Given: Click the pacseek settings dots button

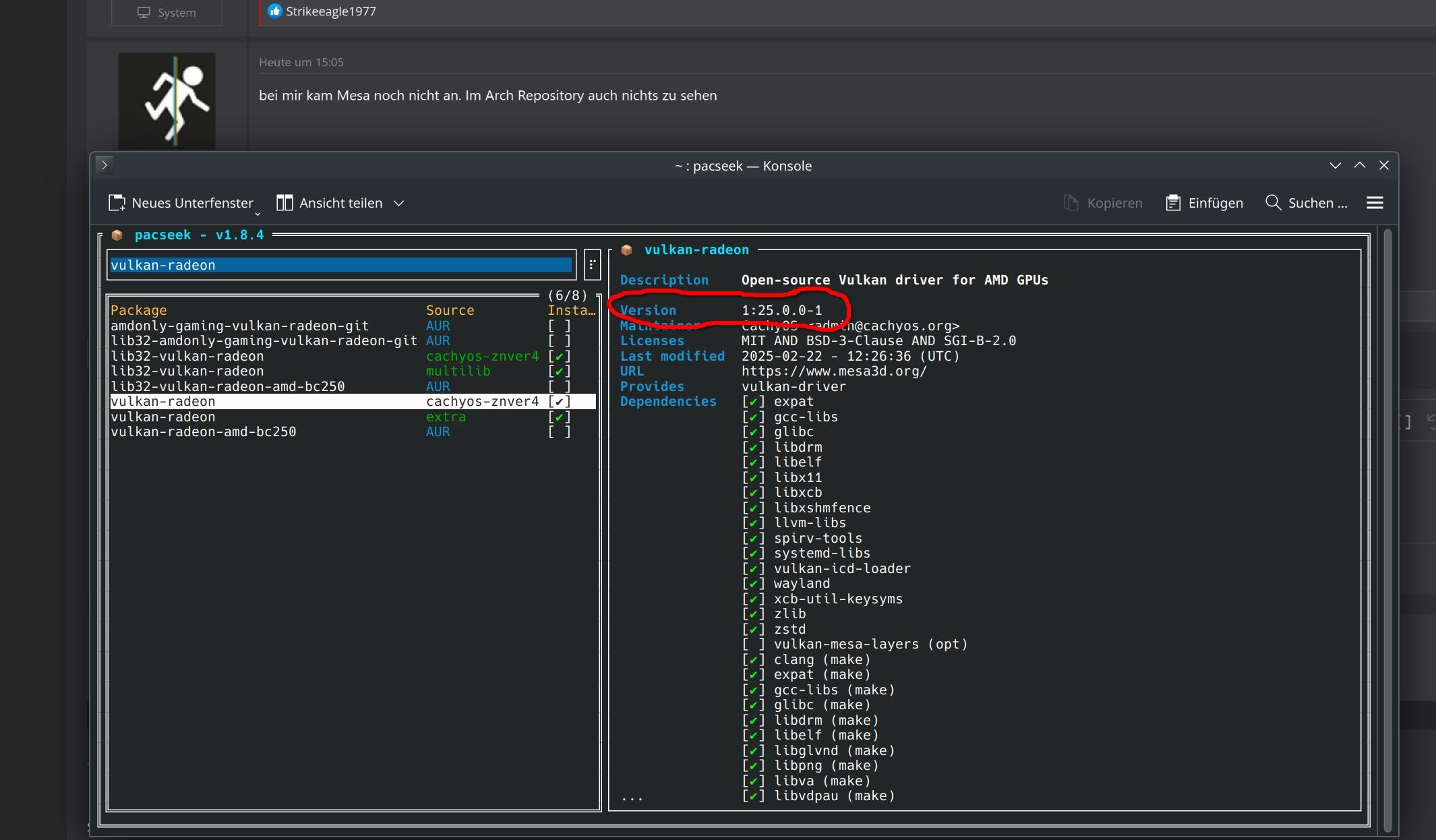Looking at the screenshot, I should [592, 265].
